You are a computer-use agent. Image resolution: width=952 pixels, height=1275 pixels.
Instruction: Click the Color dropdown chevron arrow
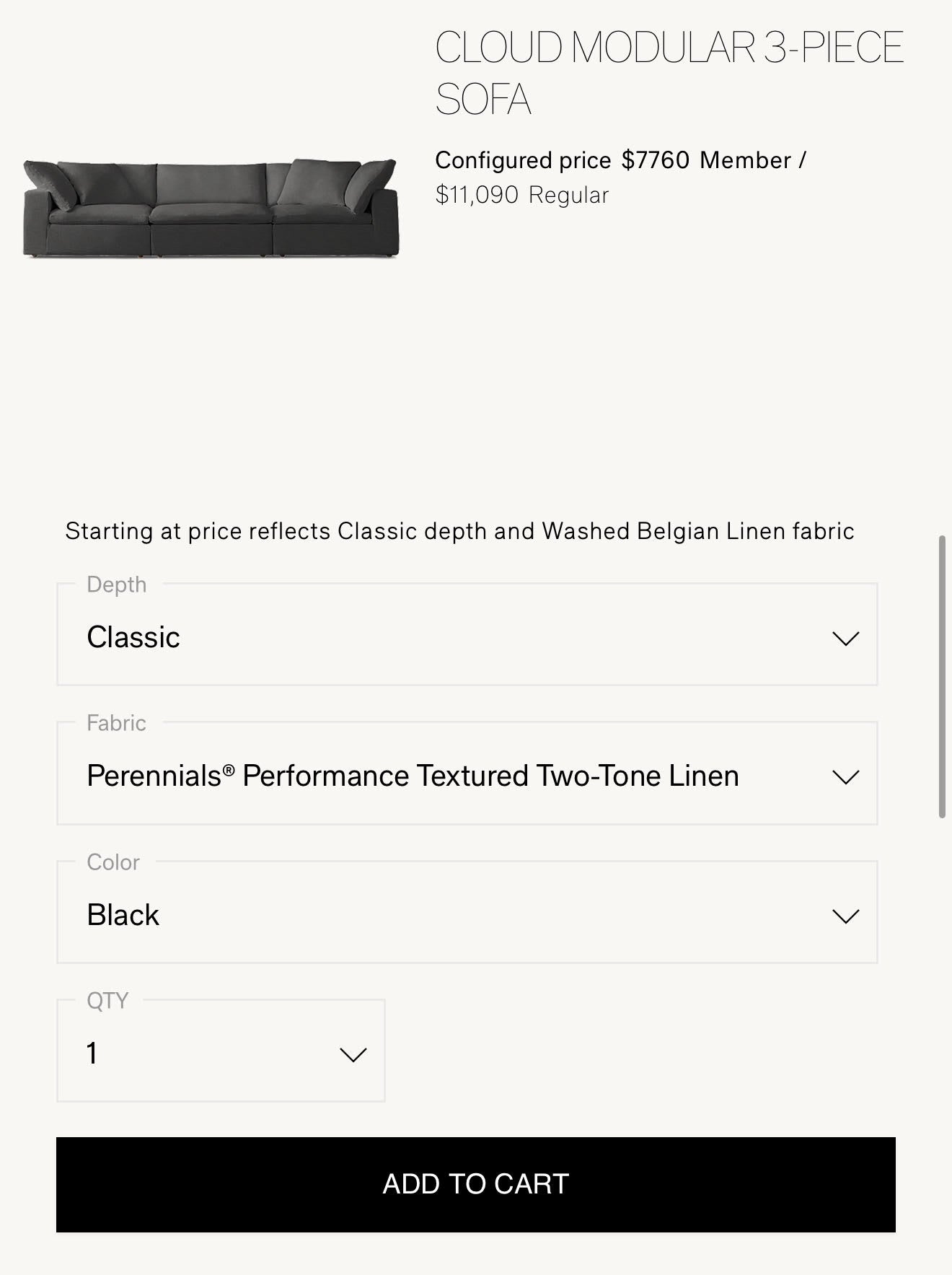[x=845, y=916]
